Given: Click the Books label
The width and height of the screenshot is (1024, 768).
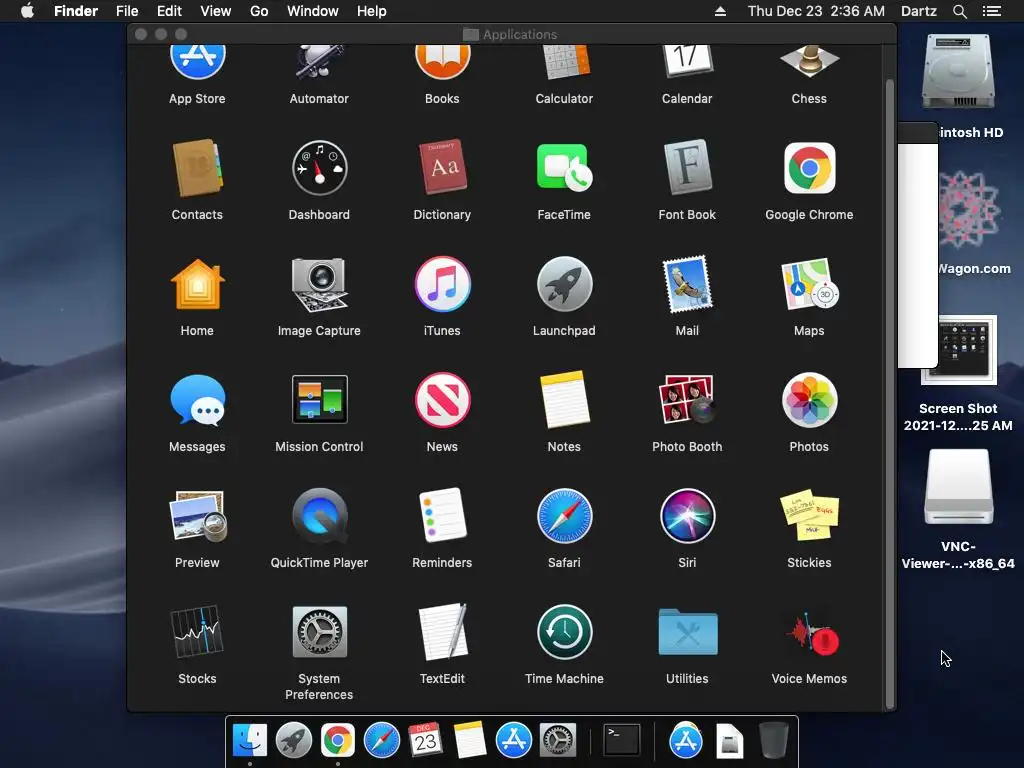Looking at the screenshot, I should click(x=442, y=99).
